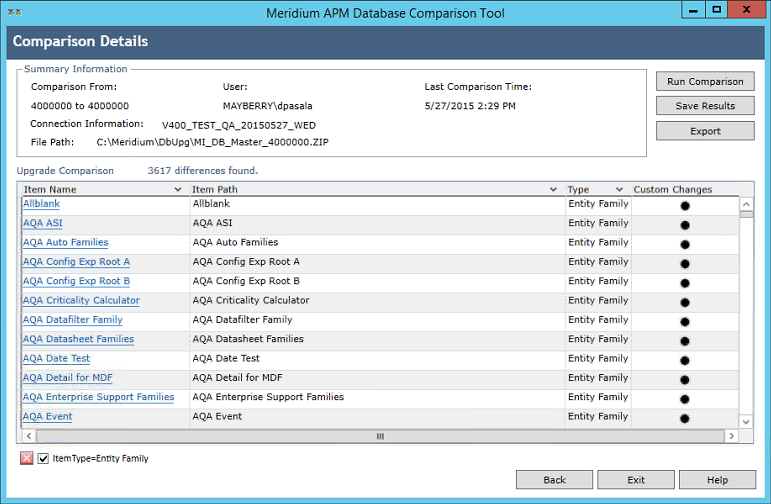The width and height of the screenshot is (771, 504).
Task: Open the AQA Criticality Calculator link
Action: coord(81,300)
